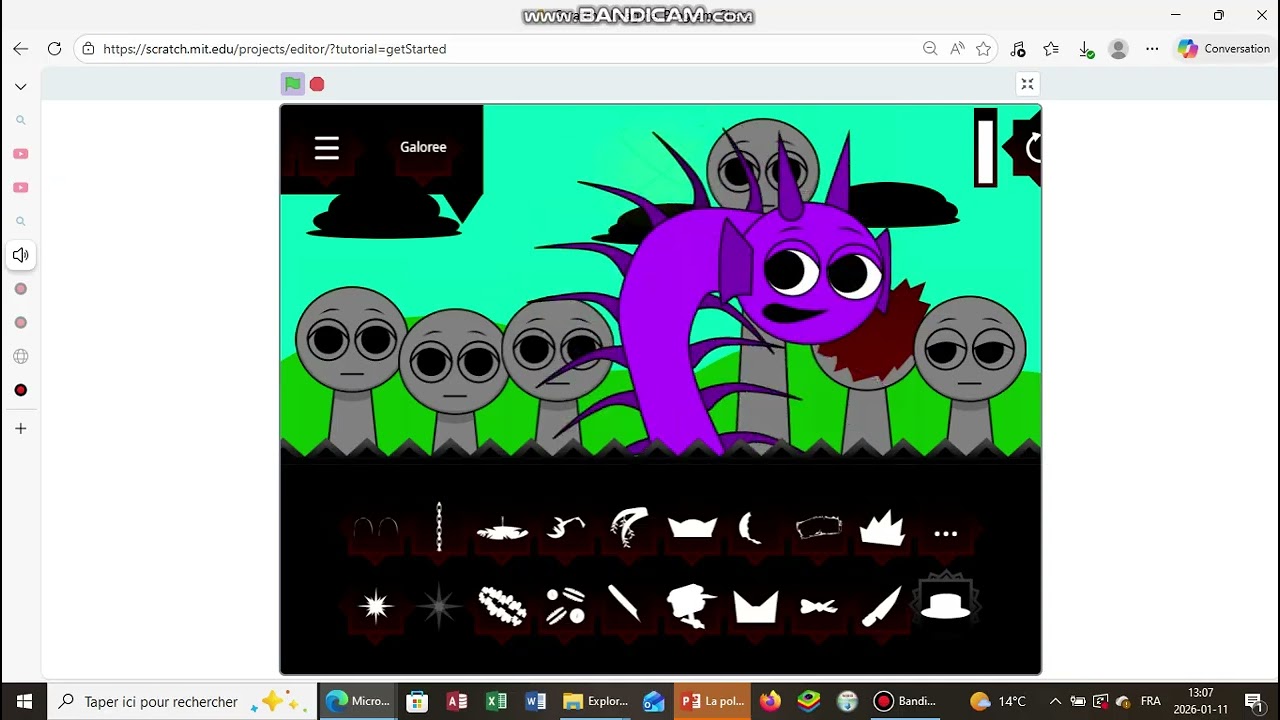Viewport: 1280px width, 720px height.
Task: Refresh the Scratch page
Action: [54, 48]
